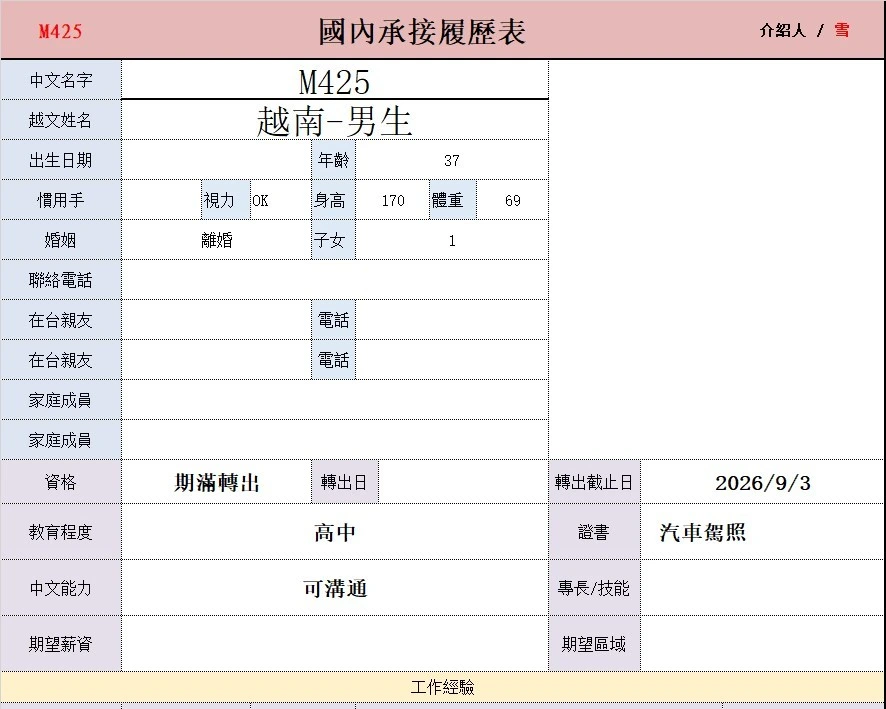Click the red 雪 introducer name
The height and width of the screenshot is (709, 886).
click(x=842, y=30)
